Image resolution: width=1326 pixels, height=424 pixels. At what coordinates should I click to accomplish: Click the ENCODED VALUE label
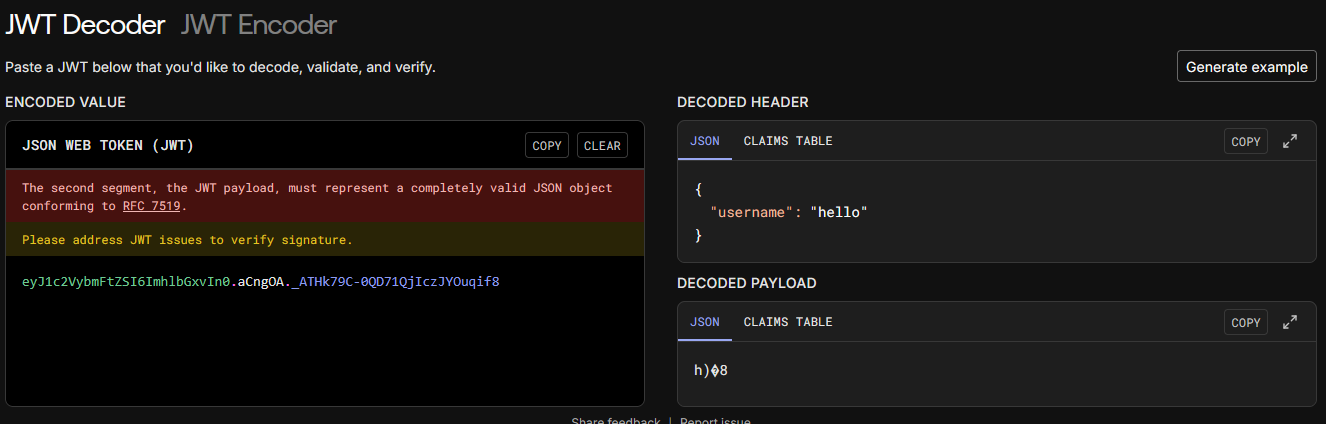pyautogui.click(x=65, y=102)
